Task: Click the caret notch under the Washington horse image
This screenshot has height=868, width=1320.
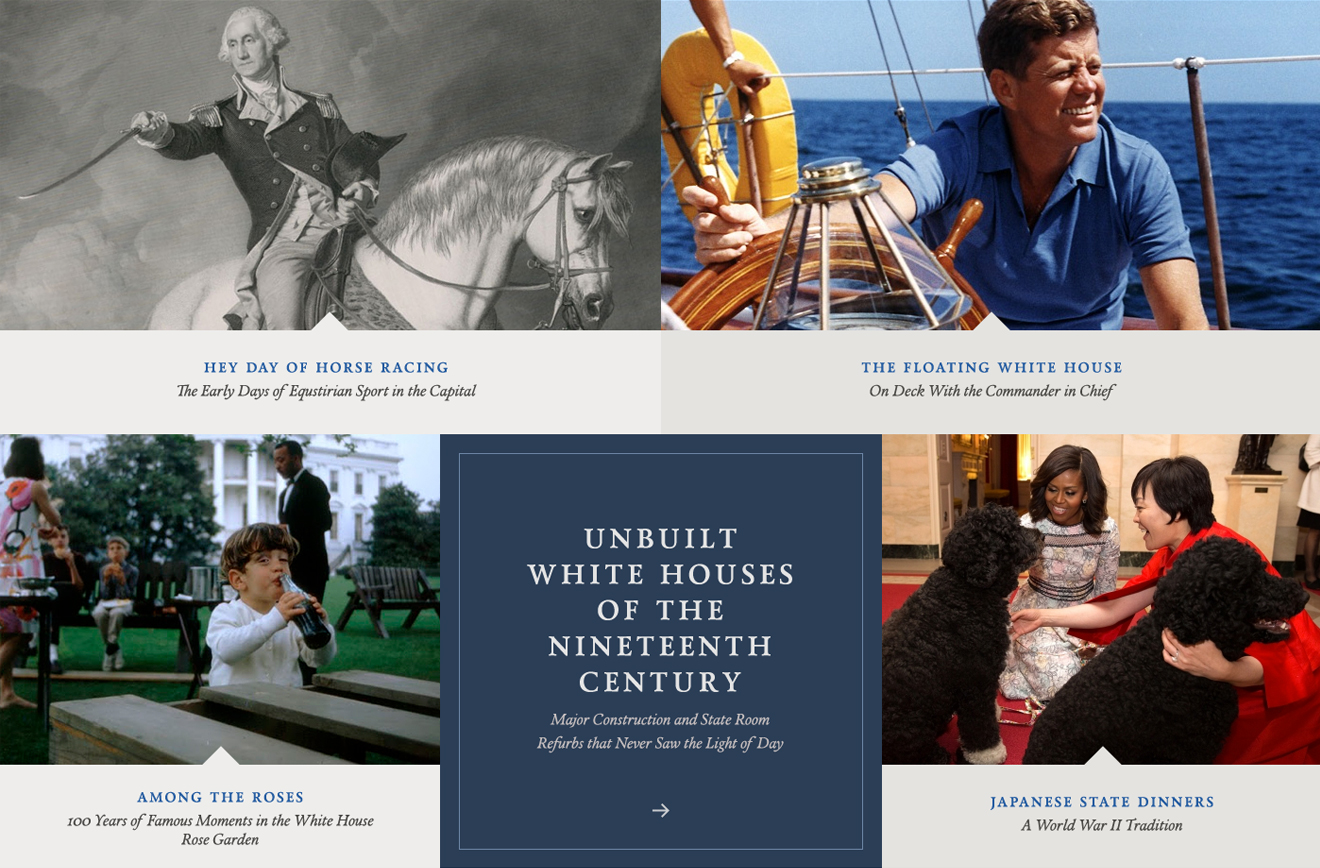Action: (x=330, y=321)
